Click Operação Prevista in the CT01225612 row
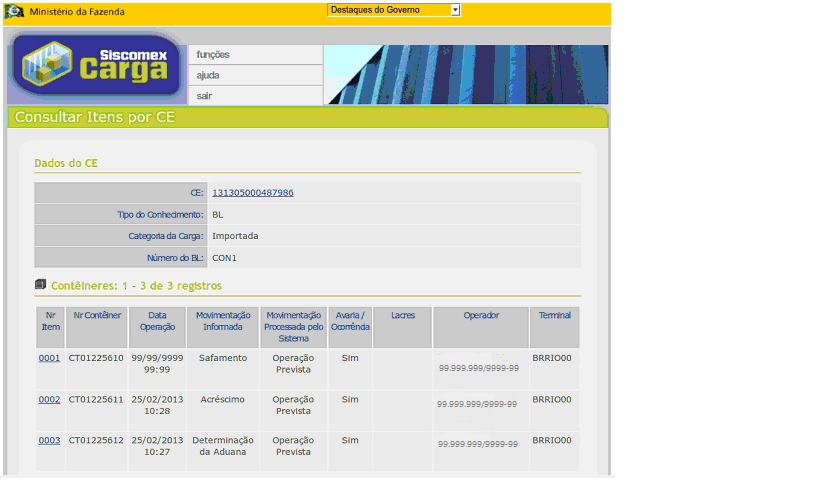 click(x=293, y=446)
